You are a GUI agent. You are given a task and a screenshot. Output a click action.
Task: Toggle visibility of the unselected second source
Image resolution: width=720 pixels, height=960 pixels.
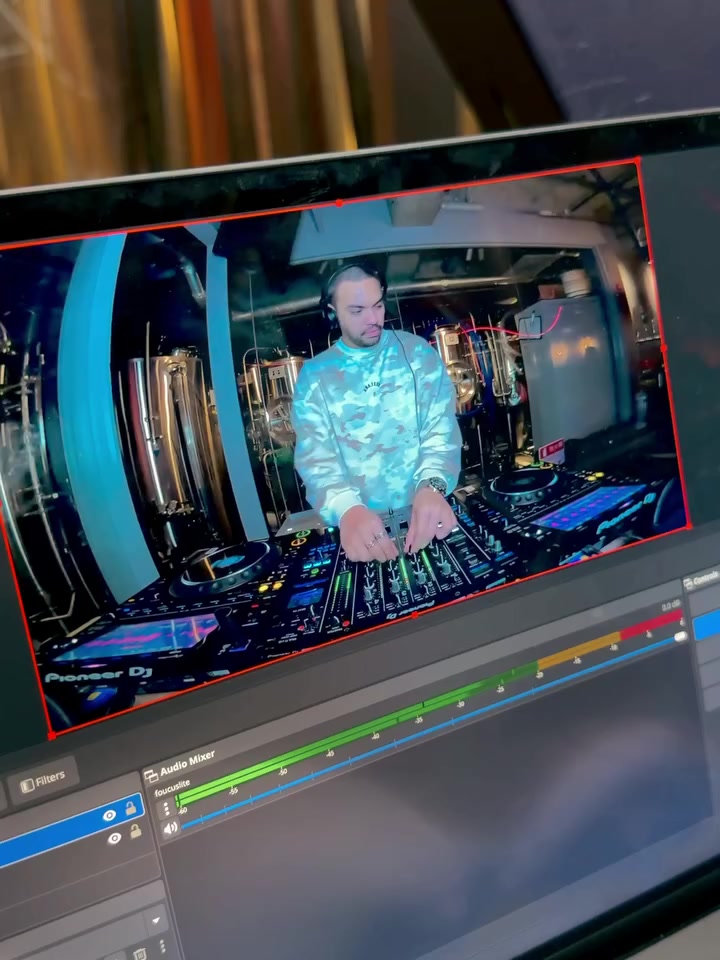pyautogui.click(x=114, y=838)
